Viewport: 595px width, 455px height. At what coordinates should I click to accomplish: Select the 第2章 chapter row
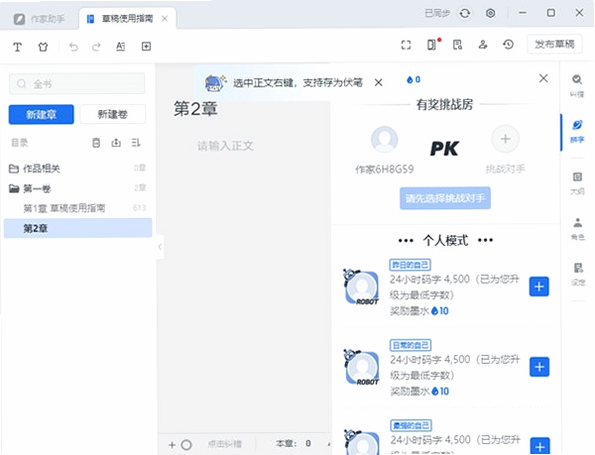click(77, 228)
